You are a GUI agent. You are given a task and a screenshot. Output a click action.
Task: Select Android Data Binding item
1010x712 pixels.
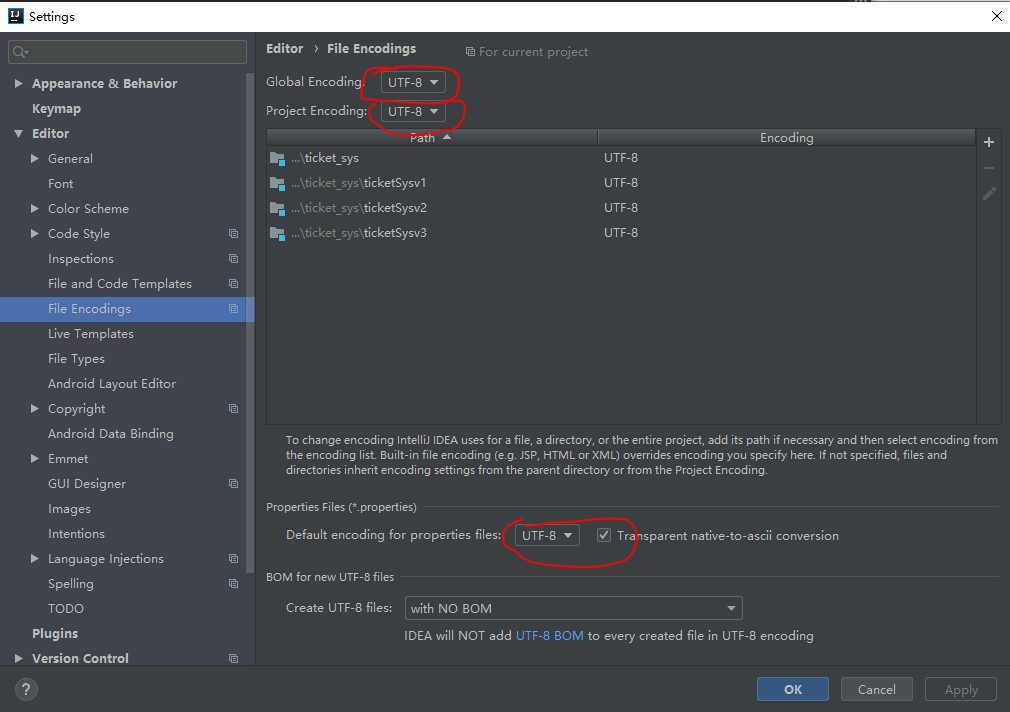pos(111,434)
